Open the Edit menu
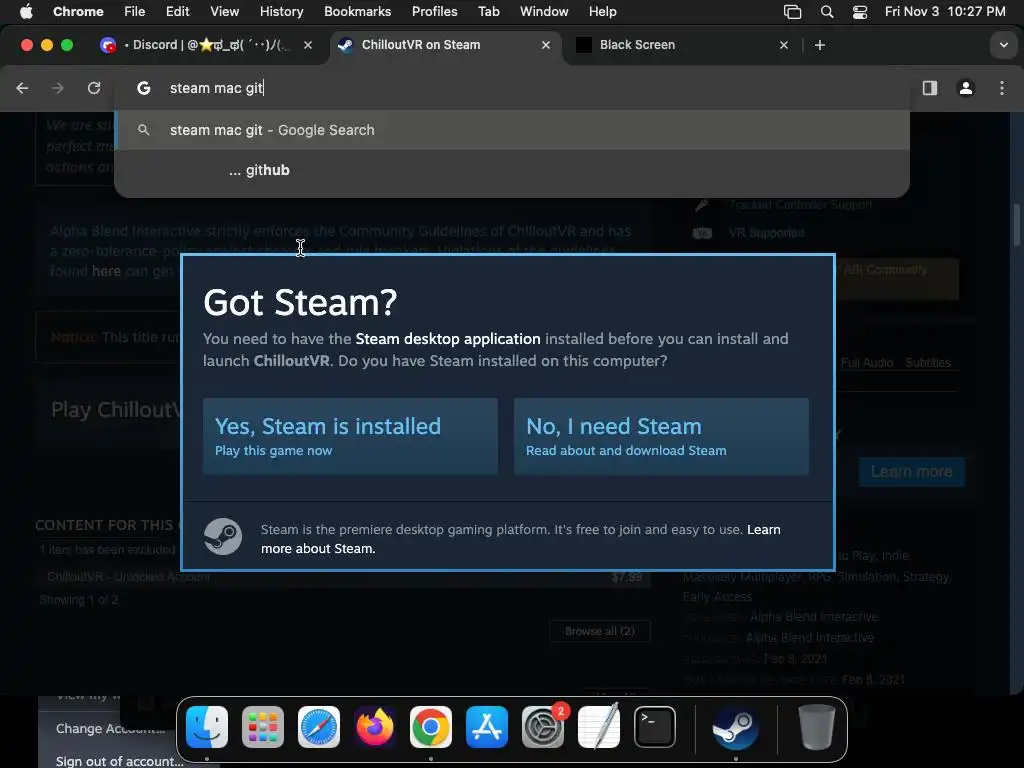The height and width of the screenshot is (768, 1024). point(177,11)
